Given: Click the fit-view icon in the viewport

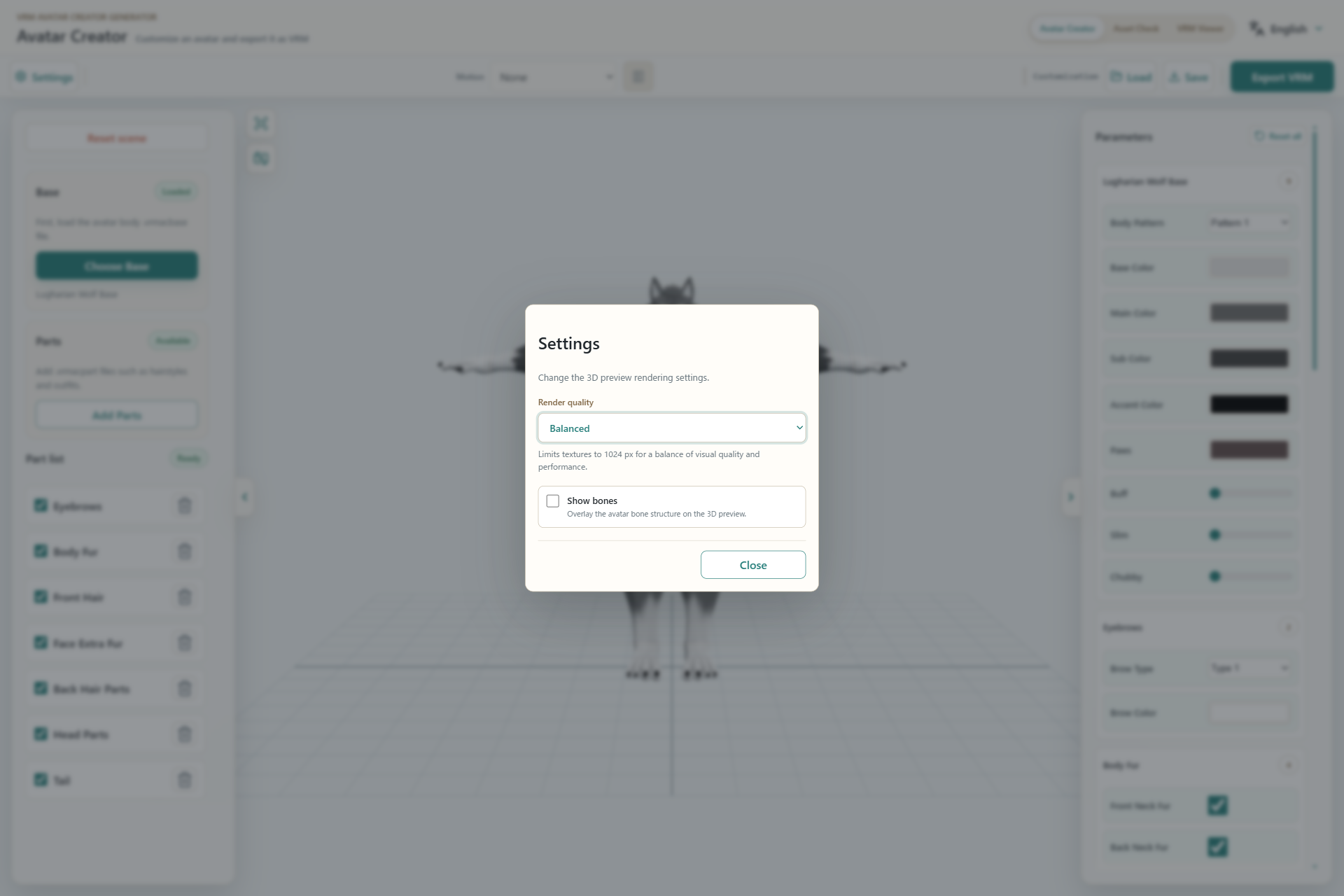Looking at the screenshot, I should tap(261, 124).
